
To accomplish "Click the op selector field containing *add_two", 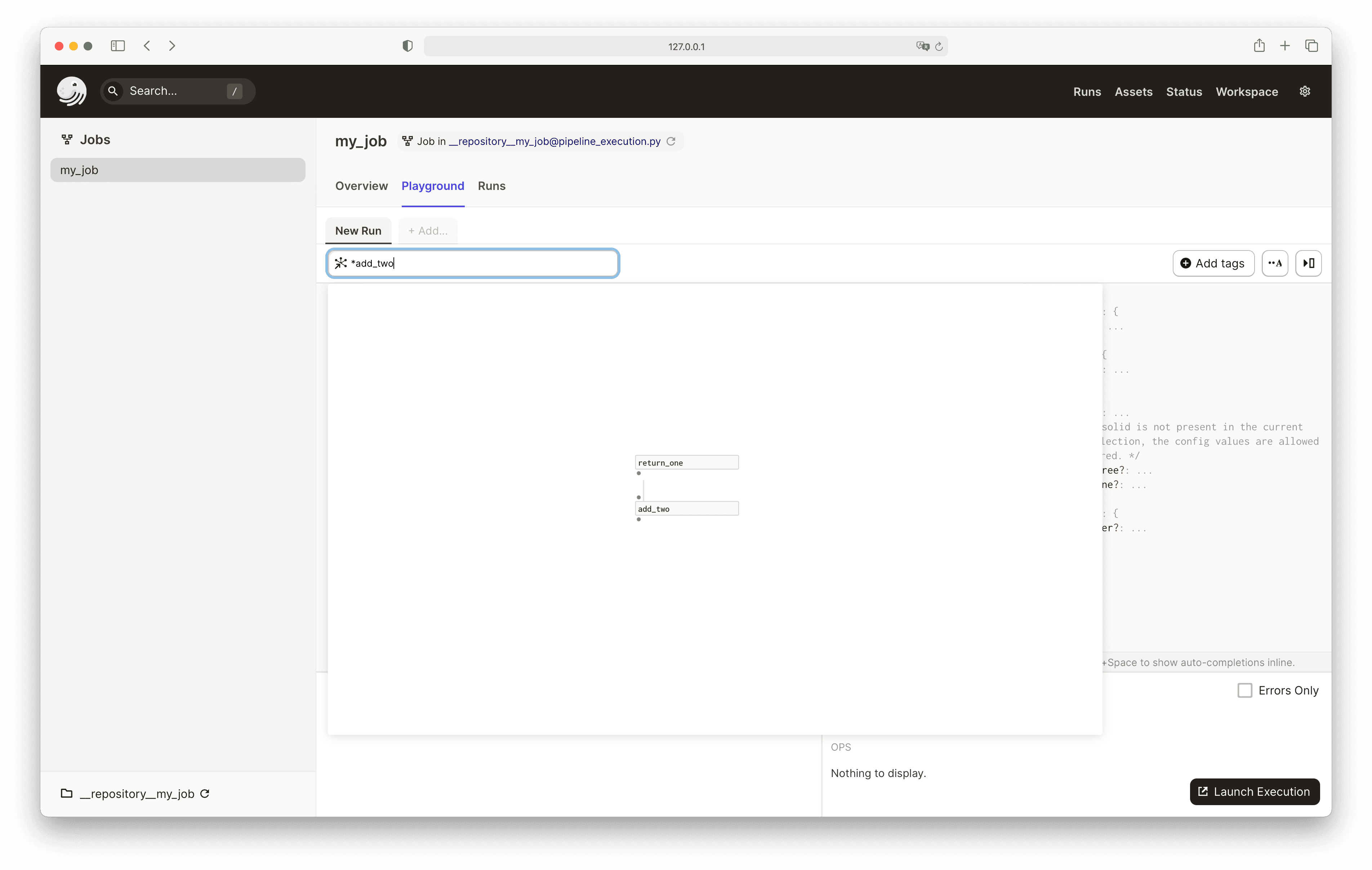I will [x=473, y=263].
